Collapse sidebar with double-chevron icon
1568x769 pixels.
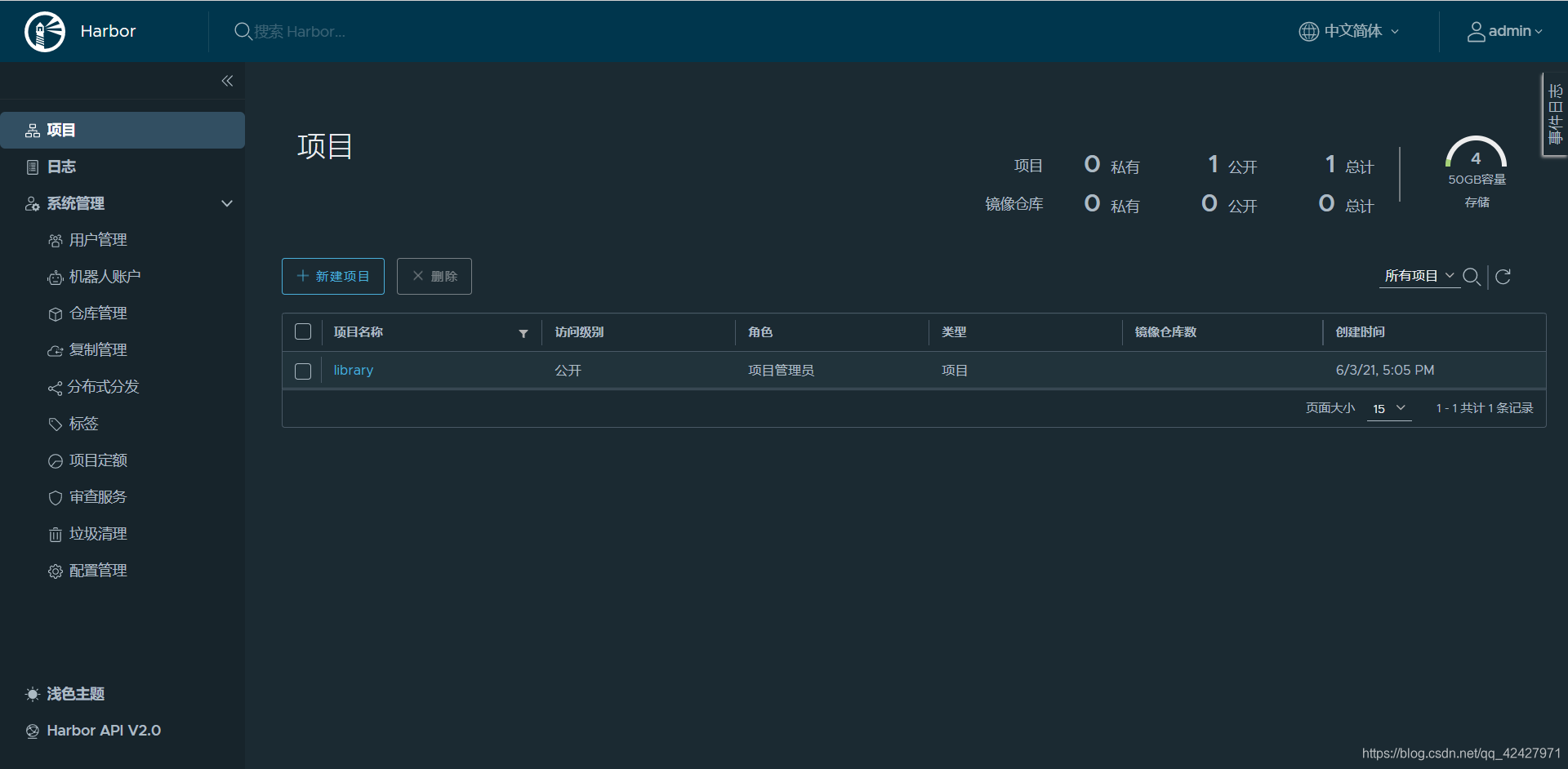pyautogui.click(x=227, y=81)
